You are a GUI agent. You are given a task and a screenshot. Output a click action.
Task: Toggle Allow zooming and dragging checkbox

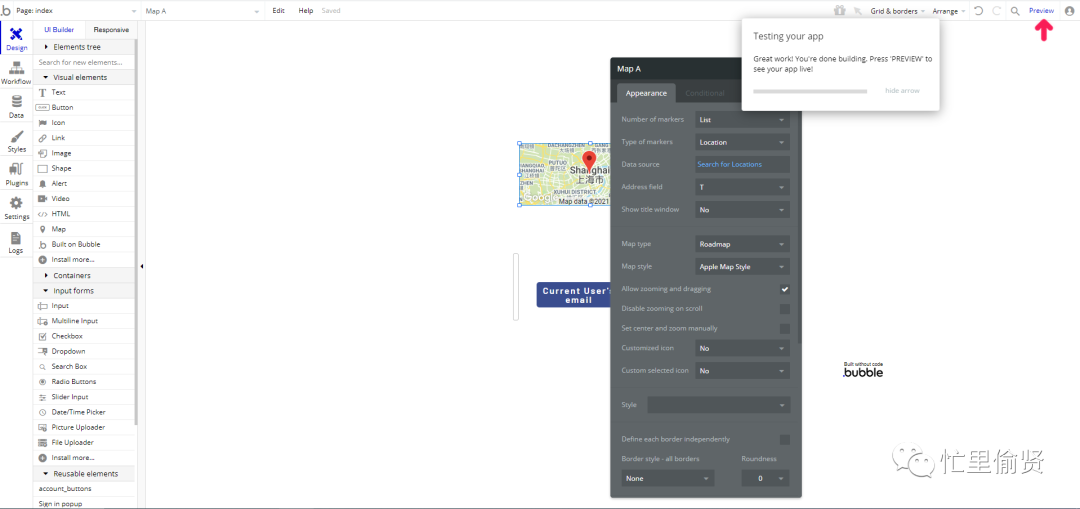[x=785, y=289]
